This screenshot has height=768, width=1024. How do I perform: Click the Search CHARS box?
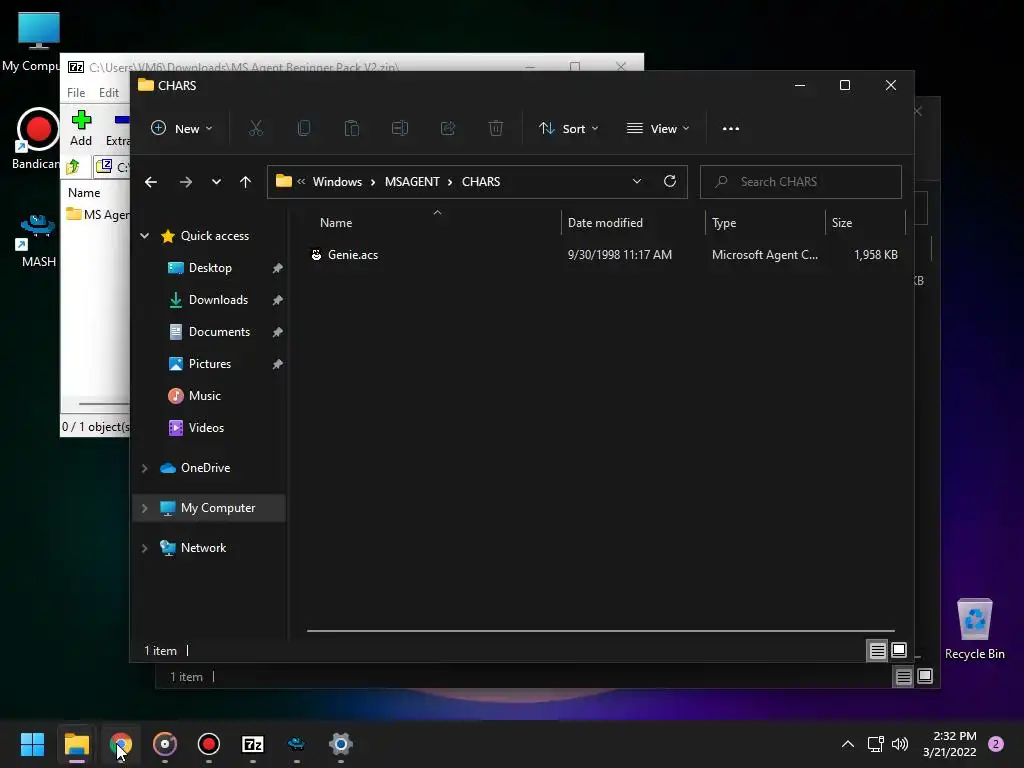[801, 182]
